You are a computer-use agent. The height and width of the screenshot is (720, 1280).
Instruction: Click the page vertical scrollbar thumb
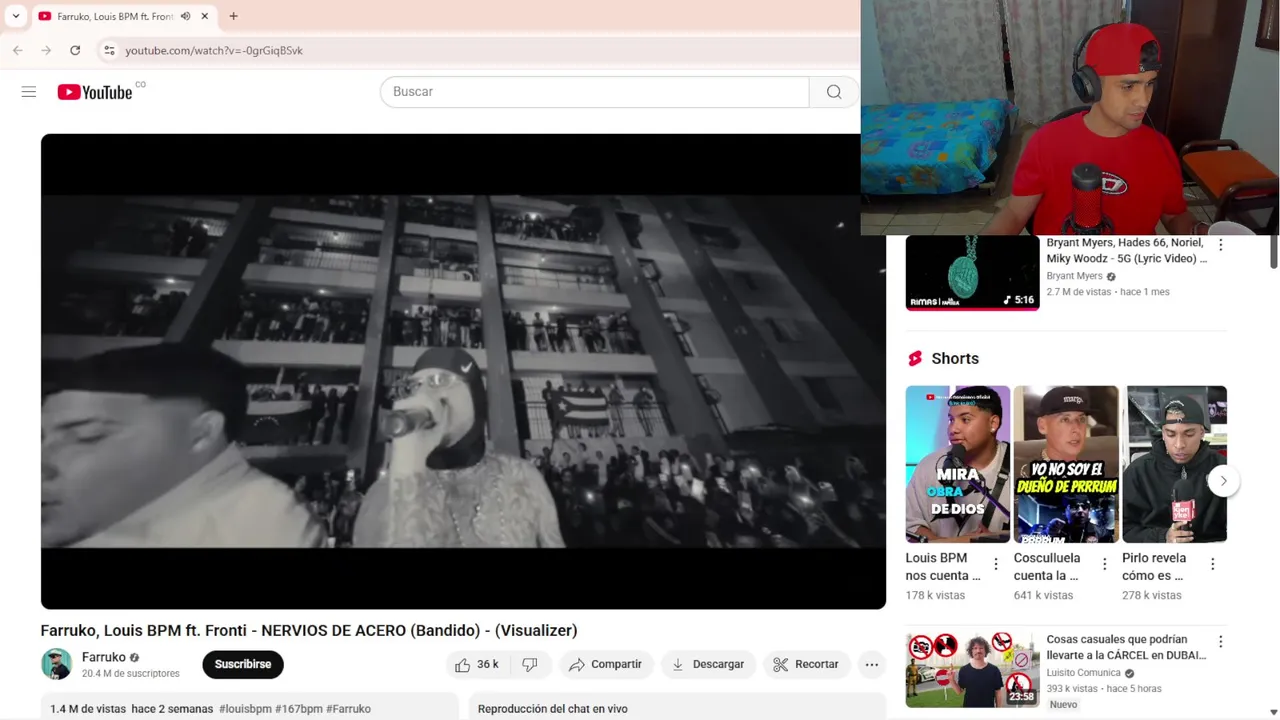click(1274, 252)
